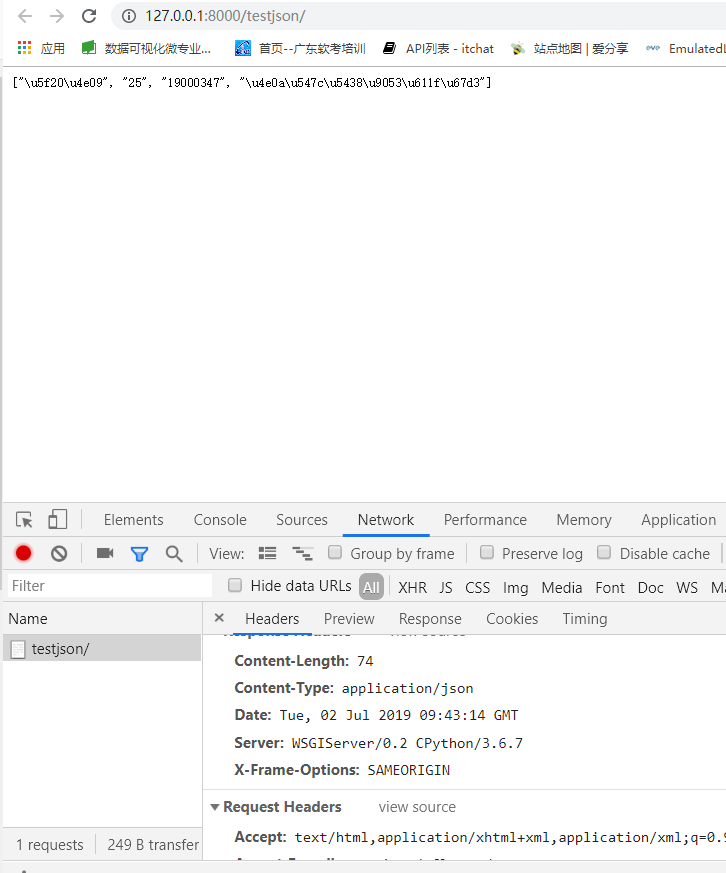Switch to the Console panel
This screenshot has width=726, height=873.
click(x=220, y=519)
